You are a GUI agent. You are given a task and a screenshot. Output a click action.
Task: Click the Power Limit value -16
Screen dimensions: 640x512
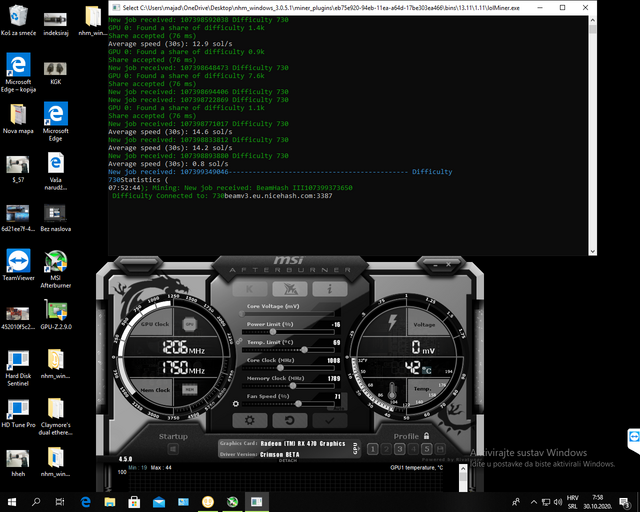[x=336, y=325]
